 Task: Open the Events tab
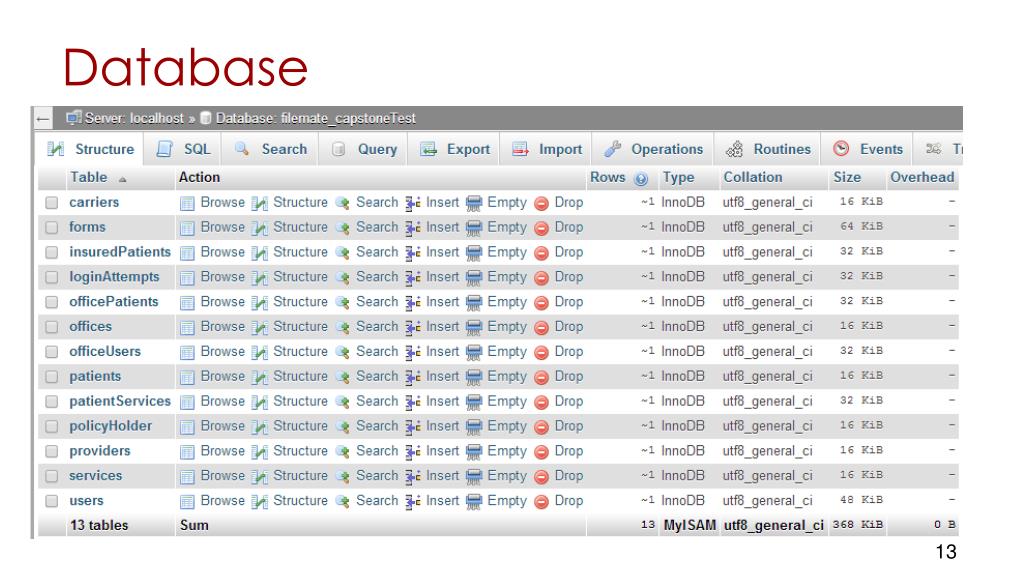[x=868, y=149]
